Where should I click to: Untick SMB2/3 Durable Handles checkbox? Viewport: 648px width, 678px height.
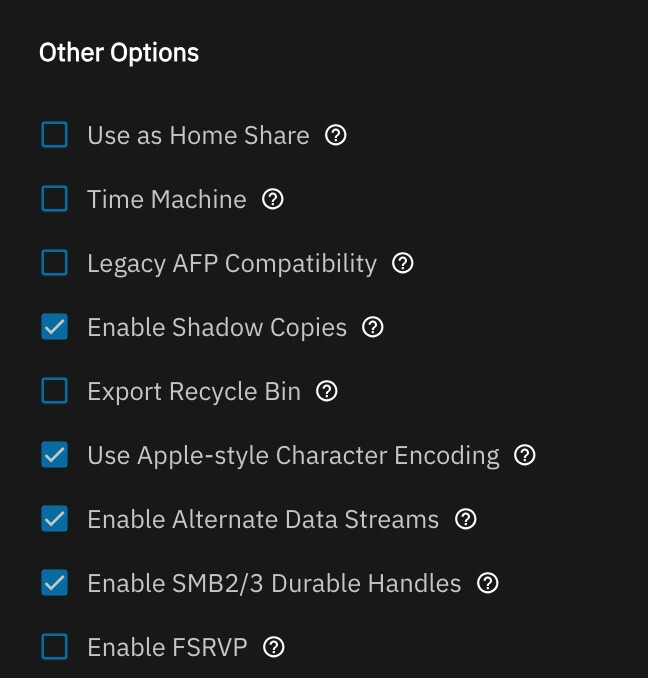pos(54,582)
